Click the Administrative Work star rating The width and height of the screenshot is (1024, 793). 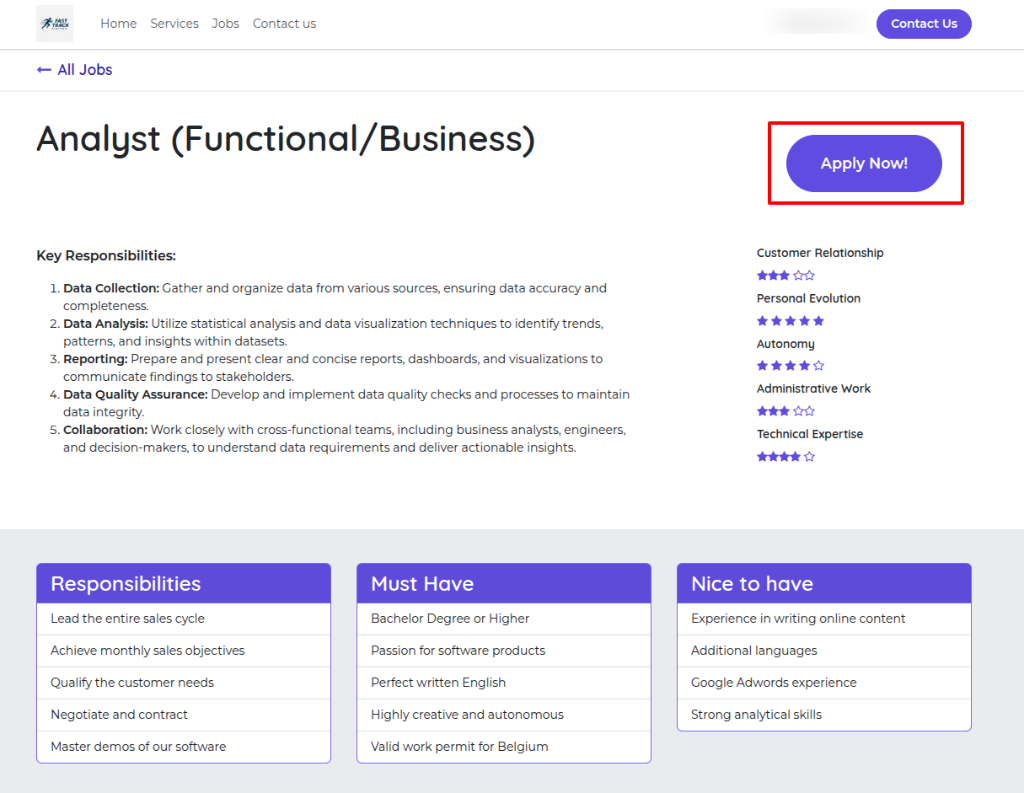(x=785, y=411)
